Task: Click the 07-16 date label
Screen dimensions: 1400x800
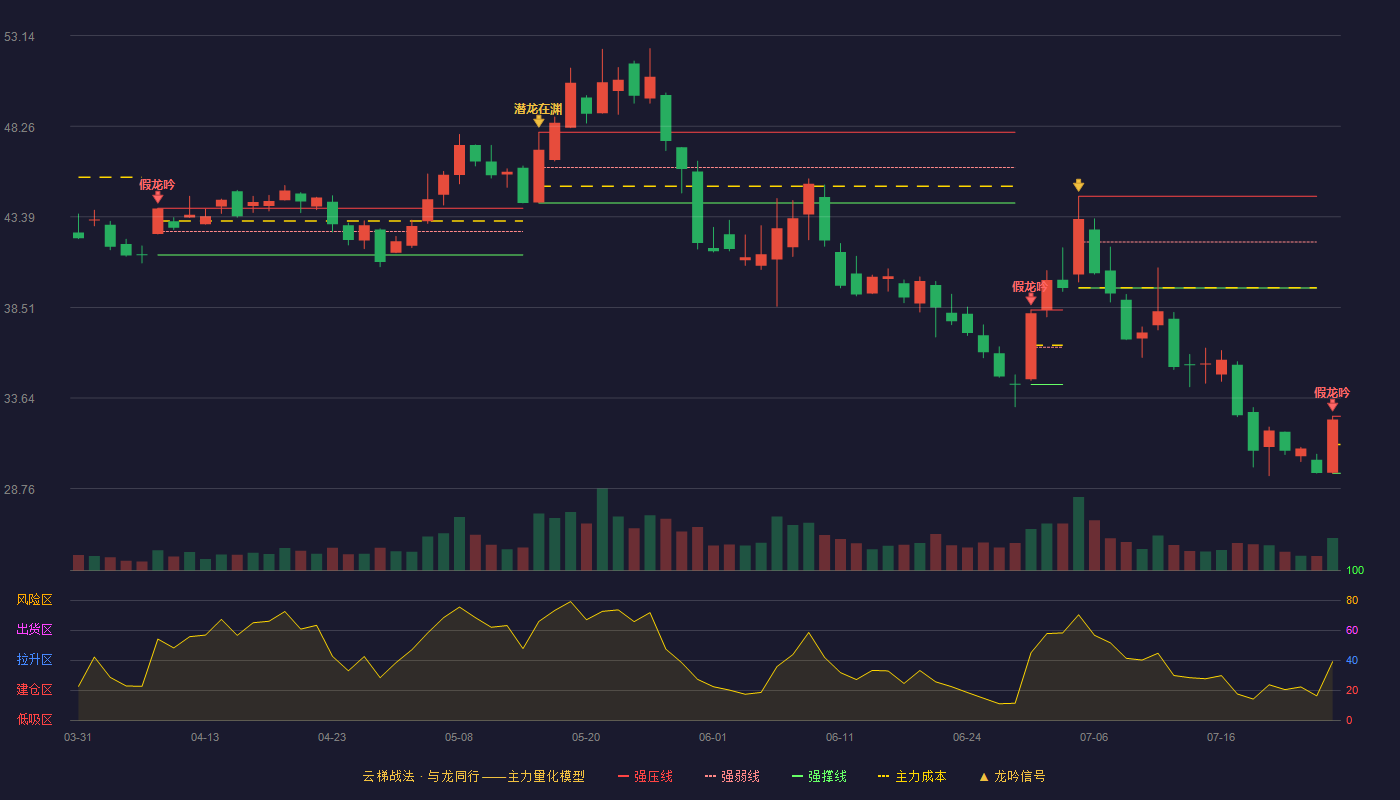Action: (x=1221, y=737)
